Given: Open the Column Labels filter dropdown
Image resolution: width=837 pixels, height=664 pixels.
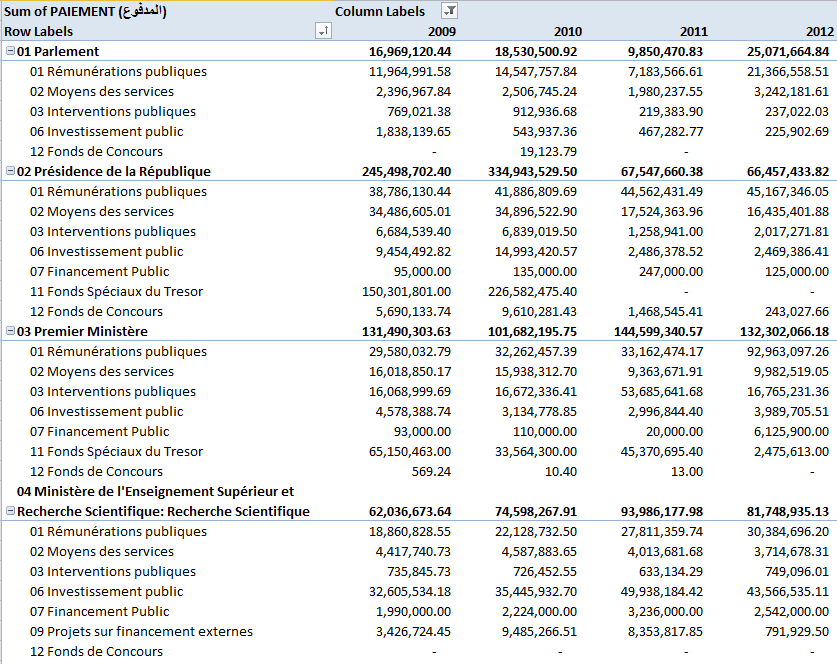Looking at the screenshot, I should 449,11.
